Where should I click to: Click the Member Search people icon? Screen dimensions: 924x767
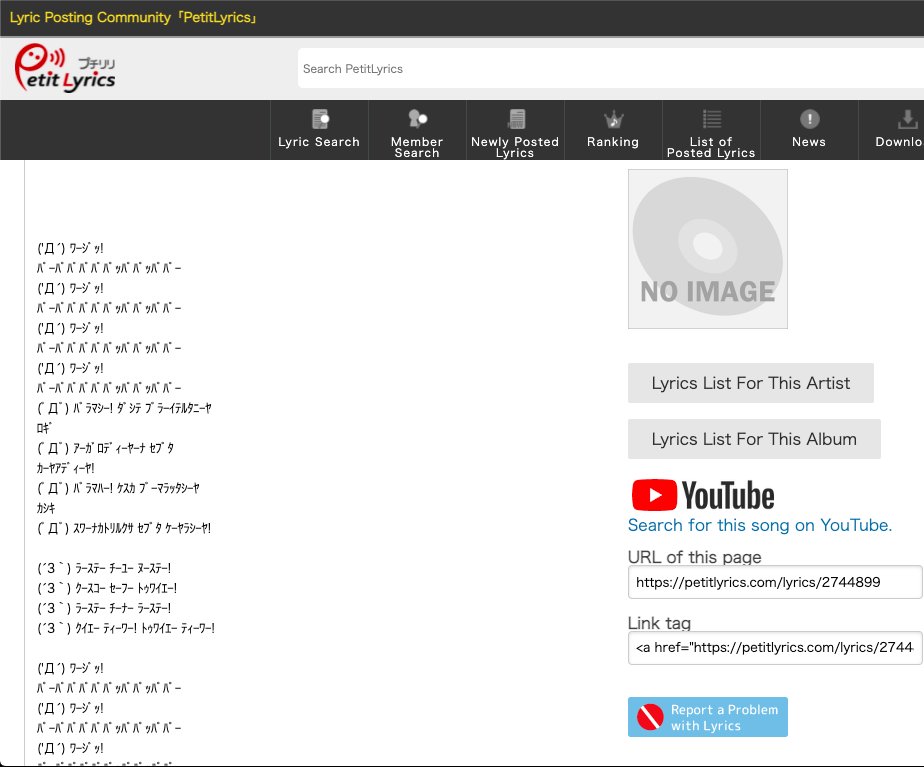coord(417,118)
